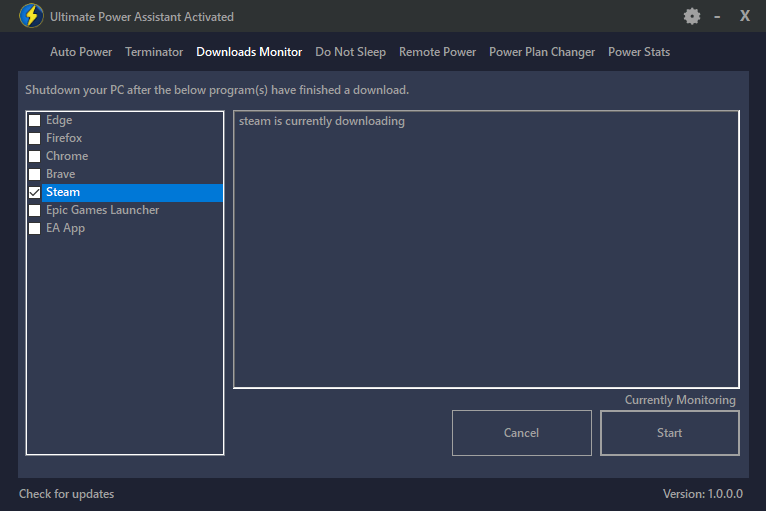Open the Remote Power tab
The height and width of the screenshot is (511, 766).
pos(437,52)
